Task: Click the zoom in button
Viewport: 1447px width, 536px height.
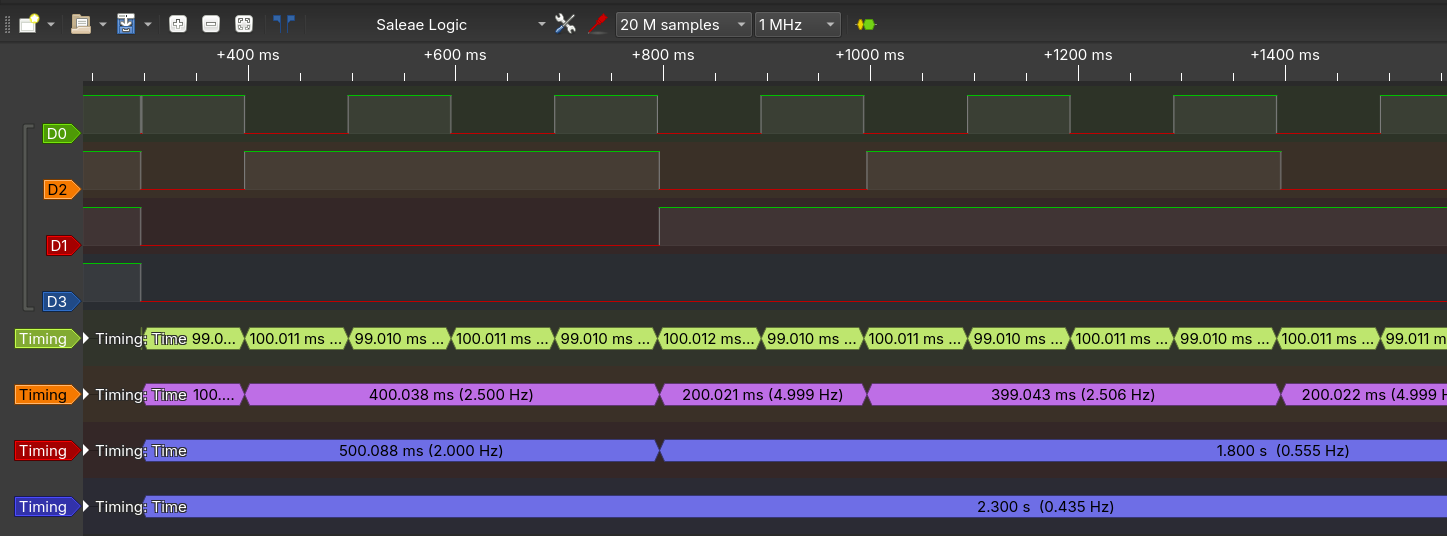Action: click(178, 24)
